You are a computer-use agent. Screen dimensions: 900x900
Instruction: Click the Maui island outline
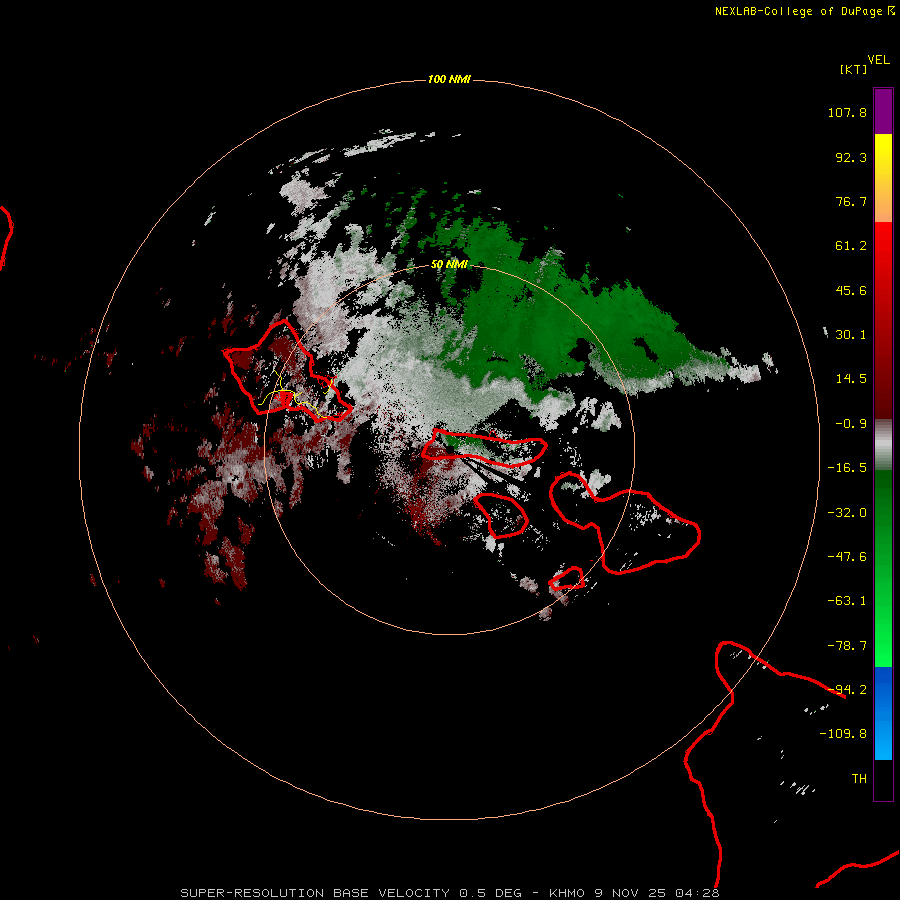(624, 522)
